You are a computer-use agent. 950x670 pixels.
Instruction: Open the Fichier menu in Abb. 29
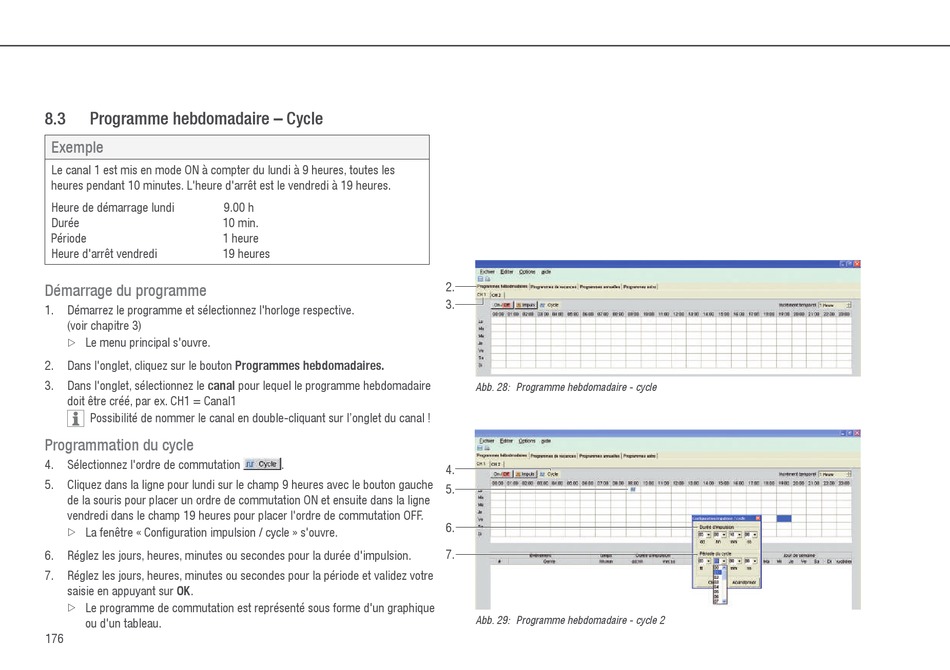[487, 441]
